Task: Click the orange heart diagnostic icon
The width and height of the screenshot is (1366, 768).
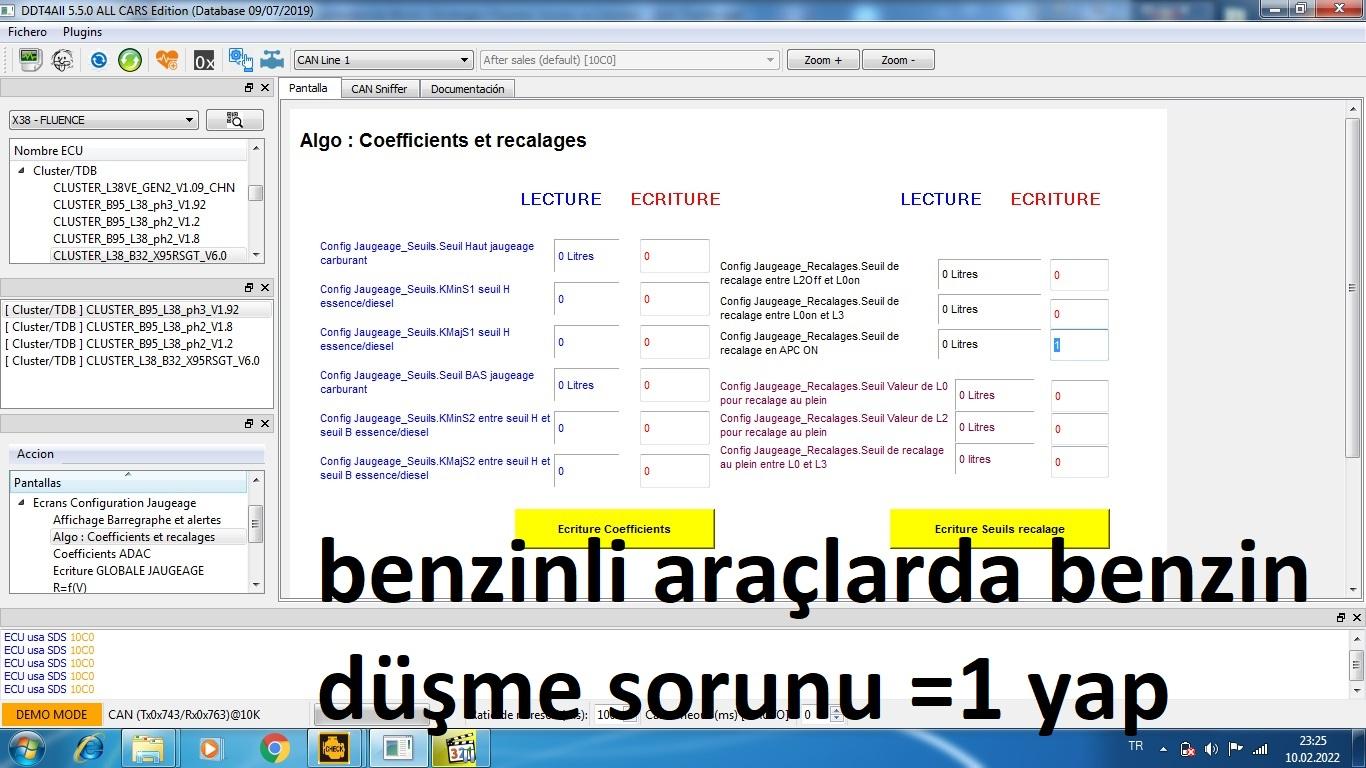Action: click(167, 60)
